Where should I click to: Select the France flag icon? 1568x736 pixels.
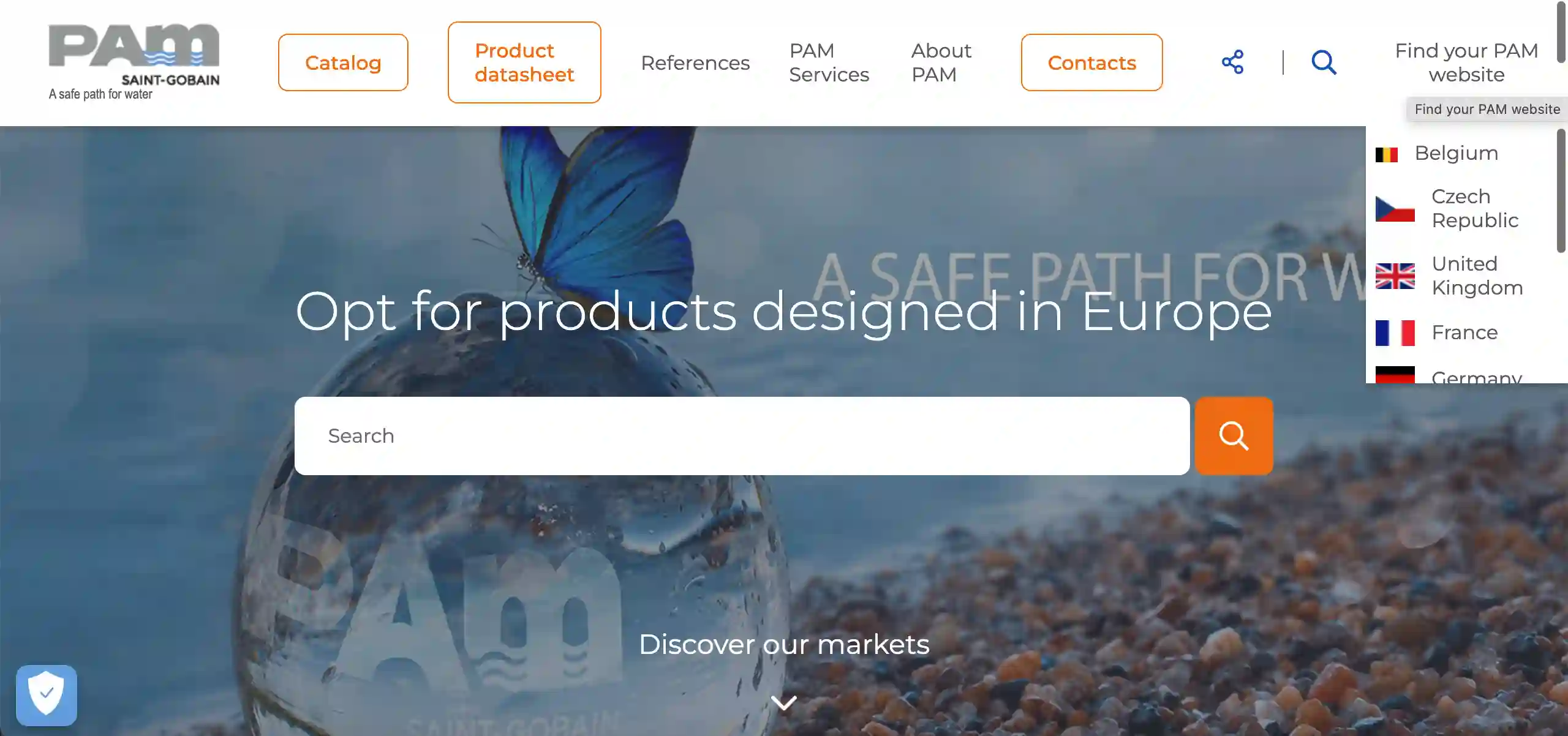tap(1395, 332)
